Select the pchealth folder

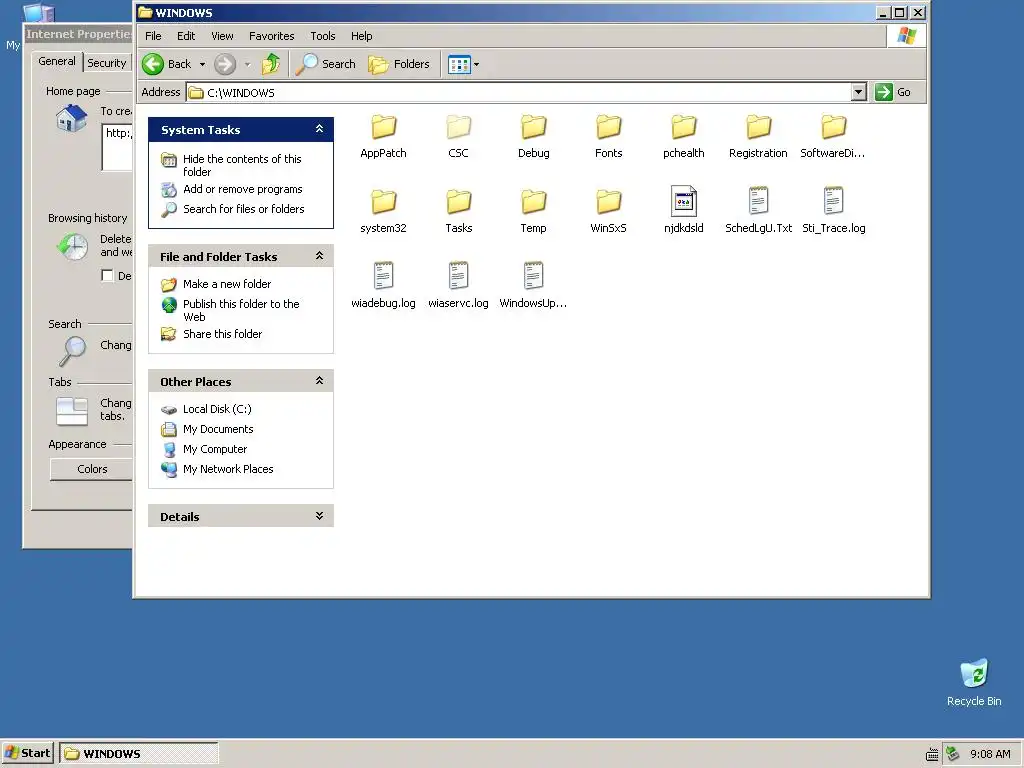coord(684,136)
